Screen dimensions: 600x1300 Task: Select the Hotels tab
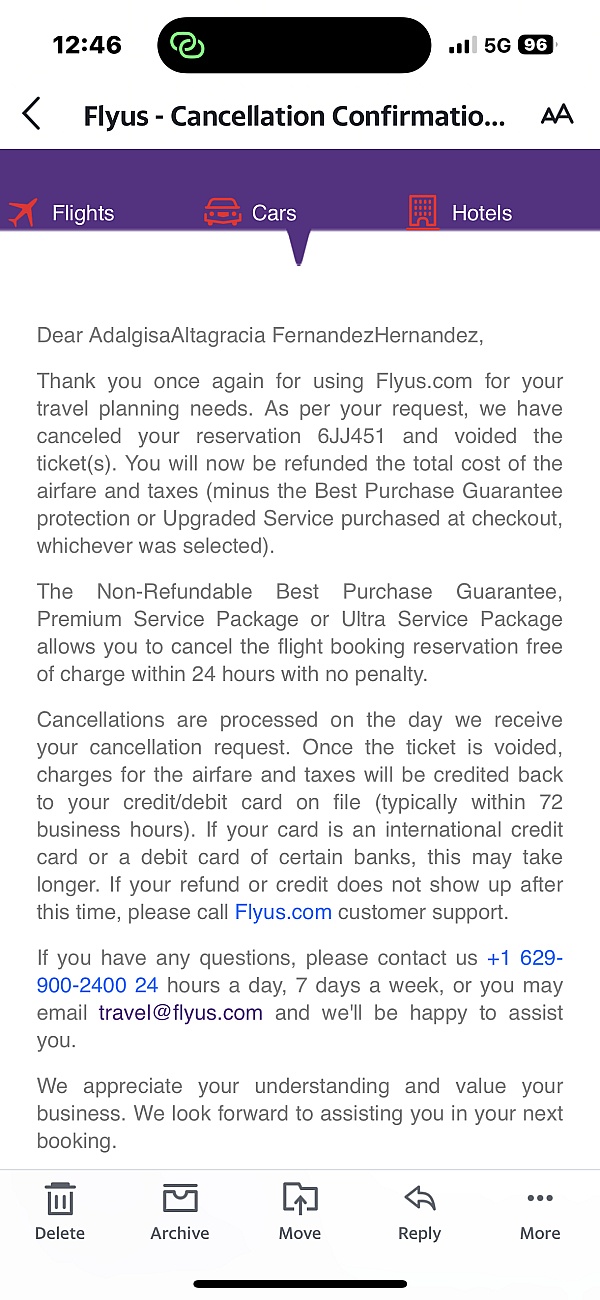tap(483, 212)
